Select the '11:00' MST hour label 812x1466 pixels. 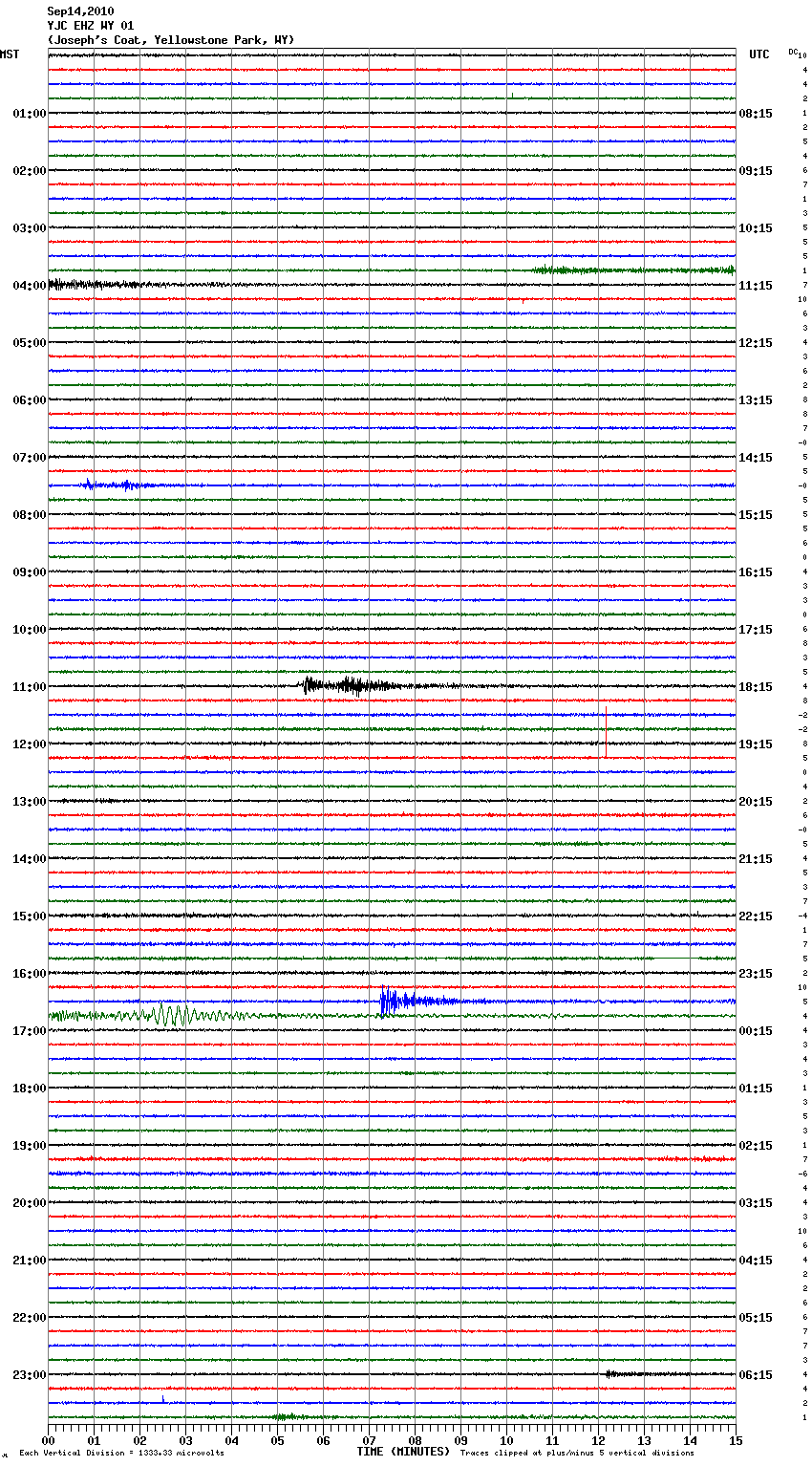pyautogui.click(x=30, y=687)
